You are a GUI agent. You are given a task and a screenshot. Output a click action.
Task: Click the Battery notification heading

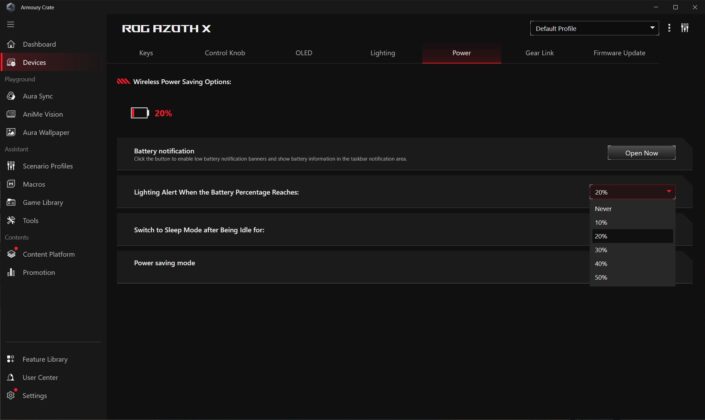coord(164,151)
